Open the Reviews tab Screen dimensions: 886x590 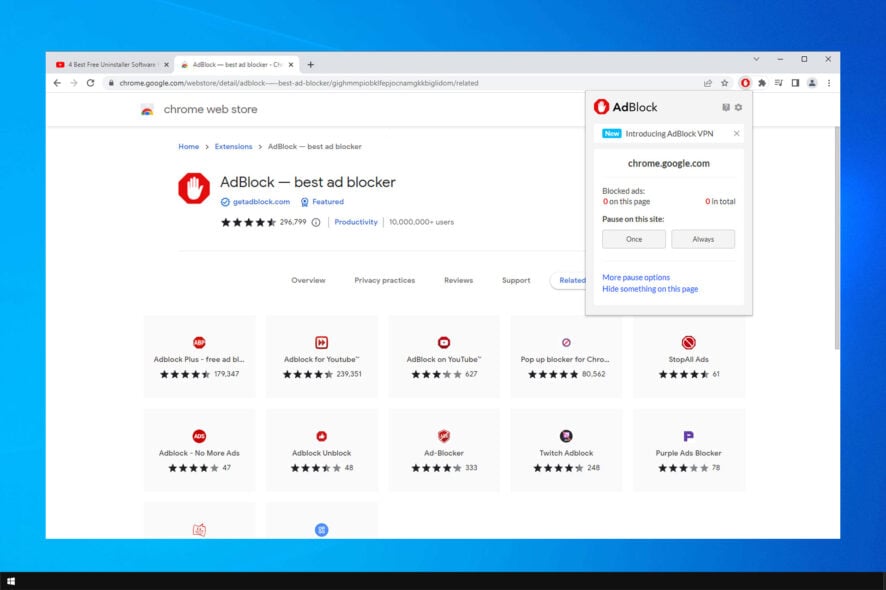tap(458, 280)
